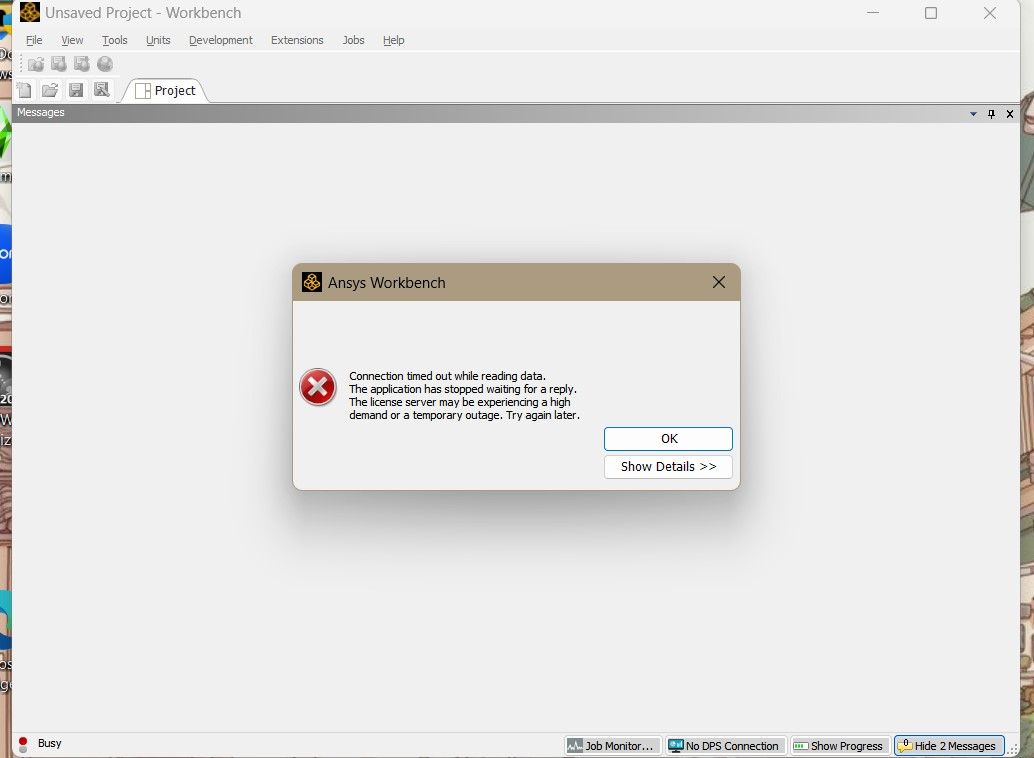The image size is (1034, 758).
Task: Open the File menu
Action: (34, 40)
